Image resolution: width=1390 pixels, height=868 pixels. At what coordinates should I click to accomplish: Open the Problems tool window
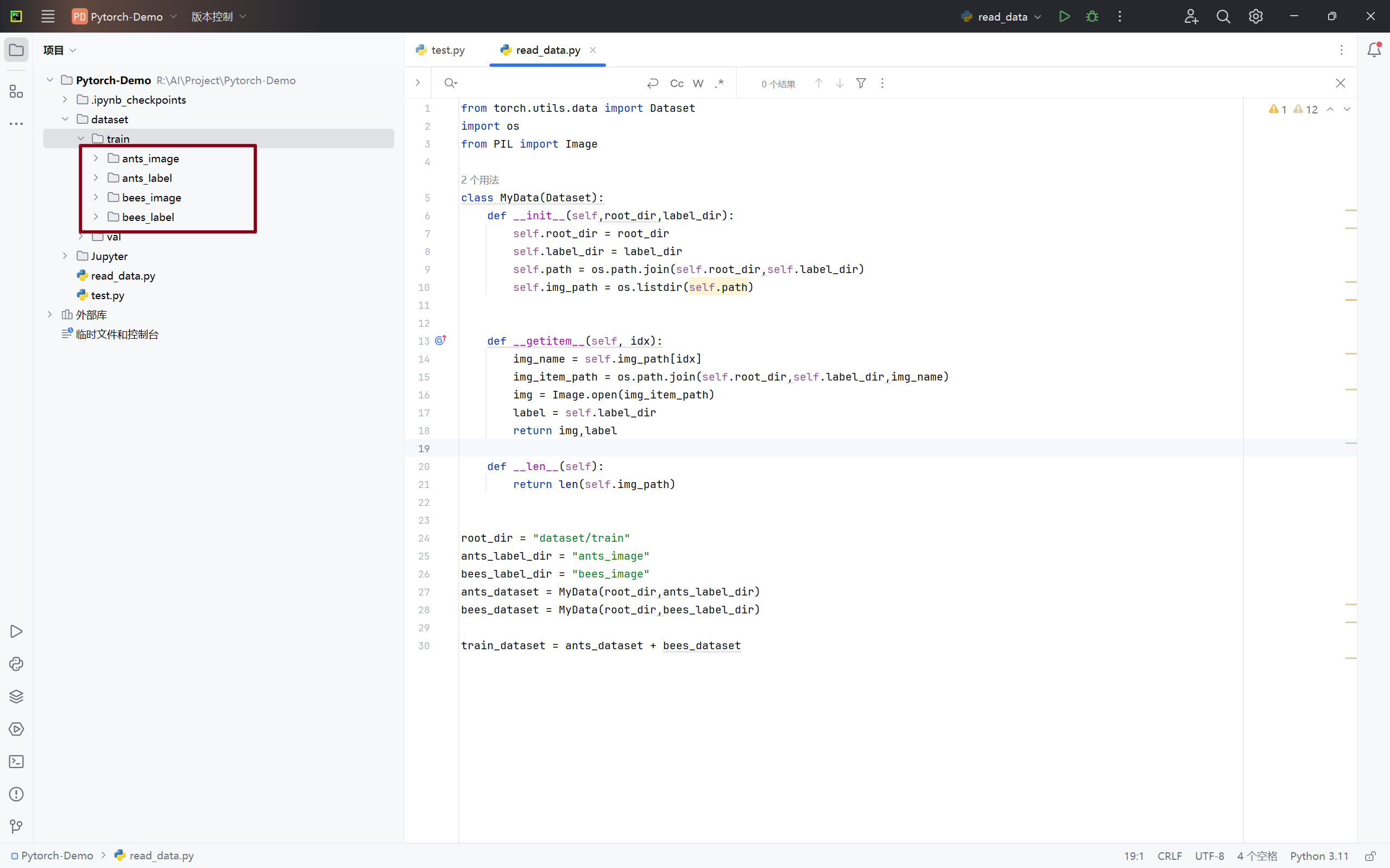[x=16, y=794]
